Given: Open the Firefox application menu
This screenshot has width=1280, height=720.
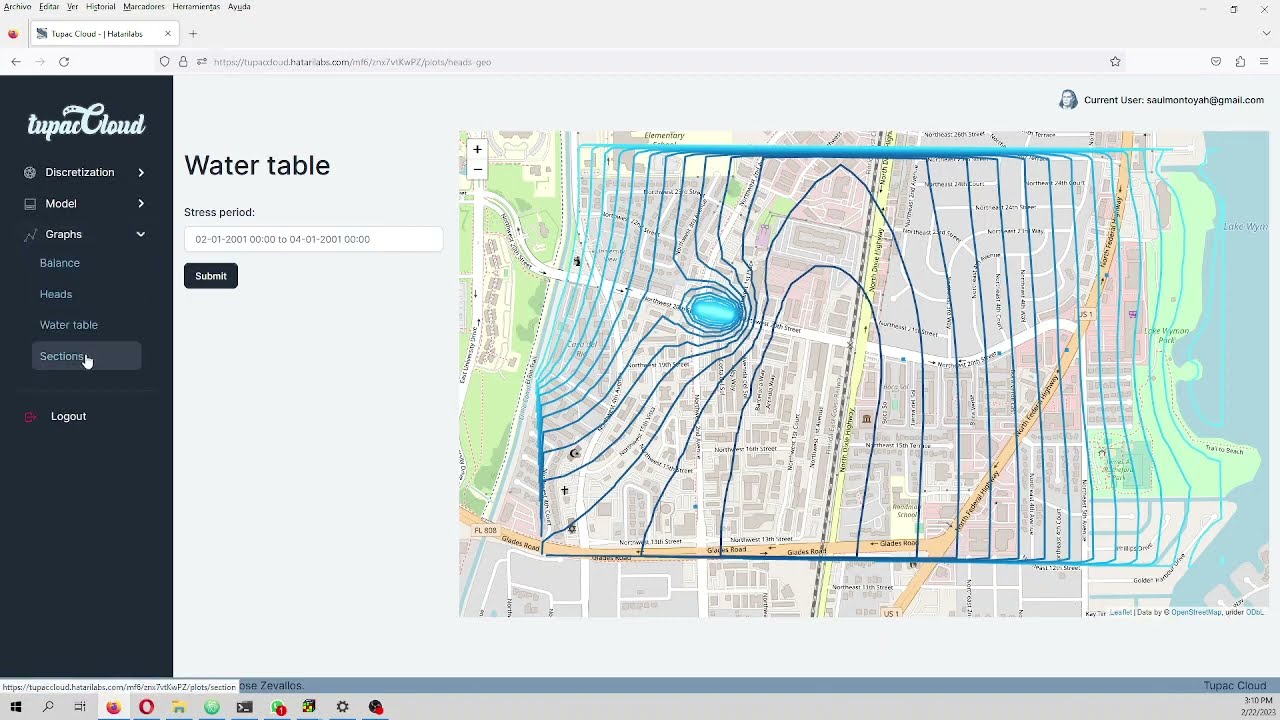Looking at the screenshot, I should coord(1264,61).
